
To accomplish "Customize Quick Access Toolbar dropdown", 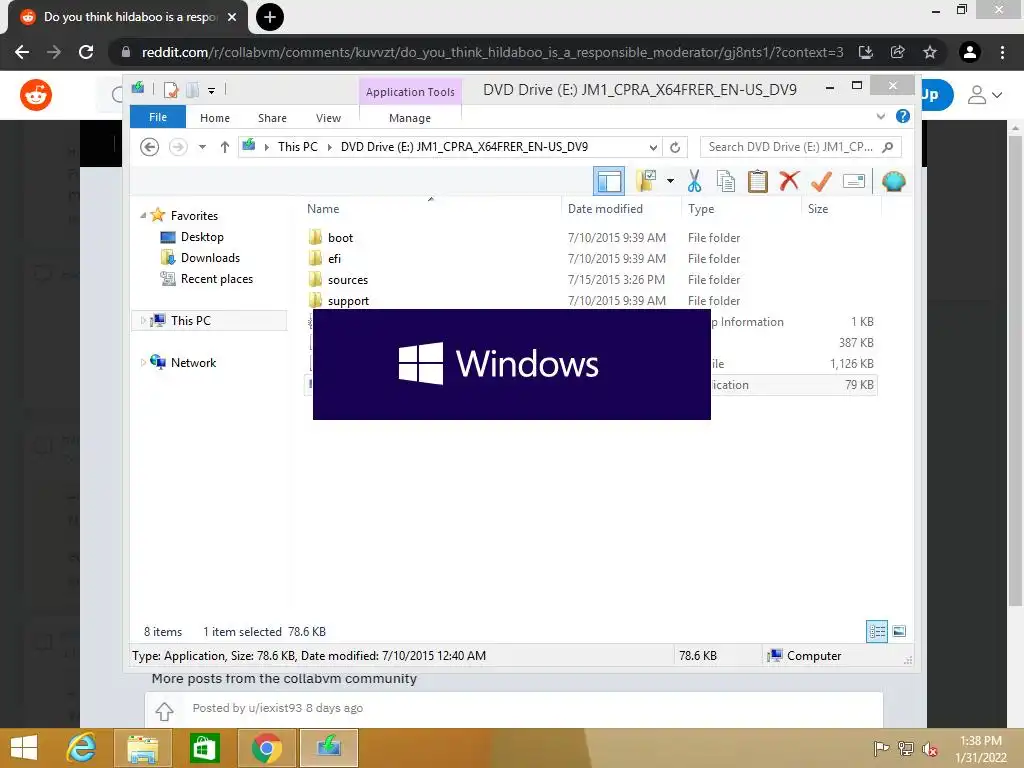I will click(x=212, y=91).
